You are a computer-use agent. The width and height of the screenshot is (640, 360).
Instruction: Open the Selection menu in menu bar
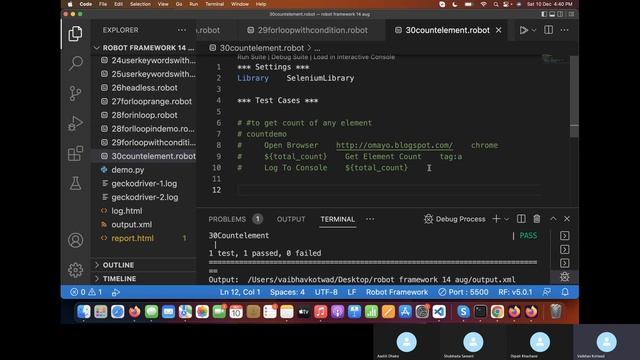pos(140,4)
